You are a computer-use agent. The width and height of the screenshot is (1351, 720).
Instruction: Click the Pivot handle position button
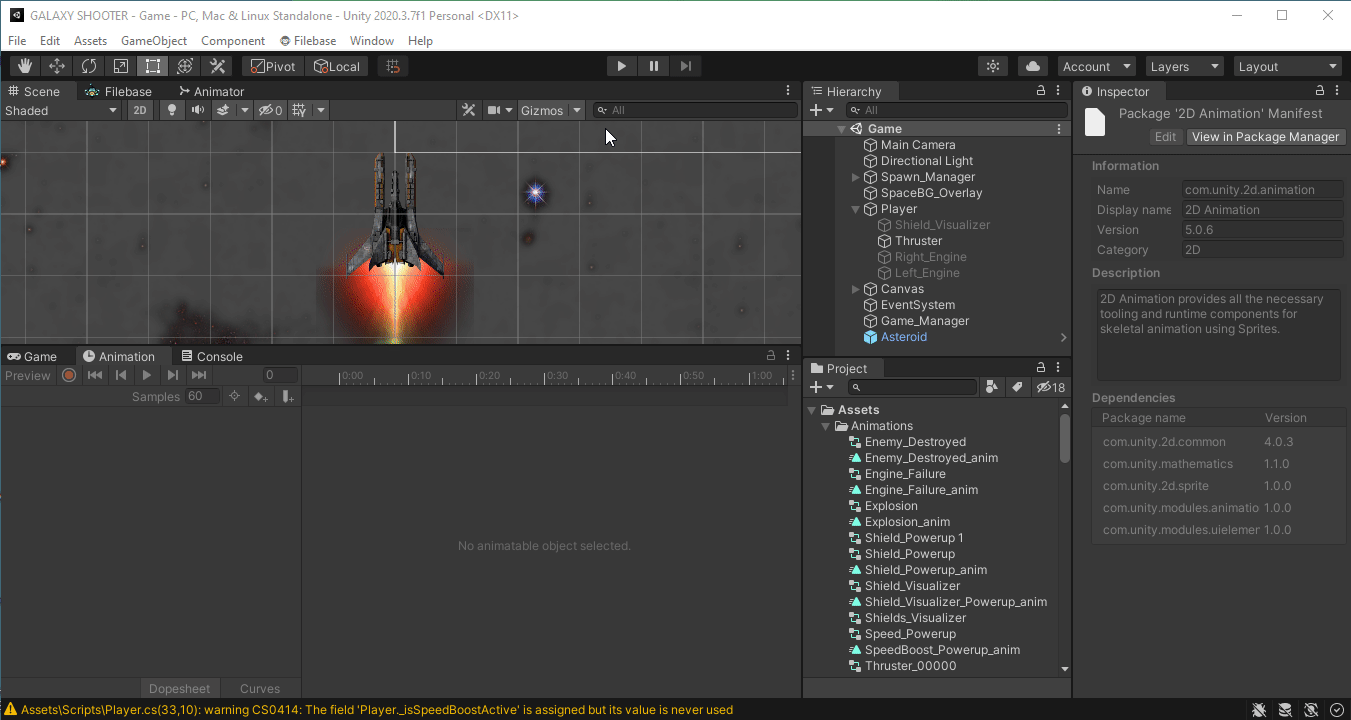(x=274, y=66)
